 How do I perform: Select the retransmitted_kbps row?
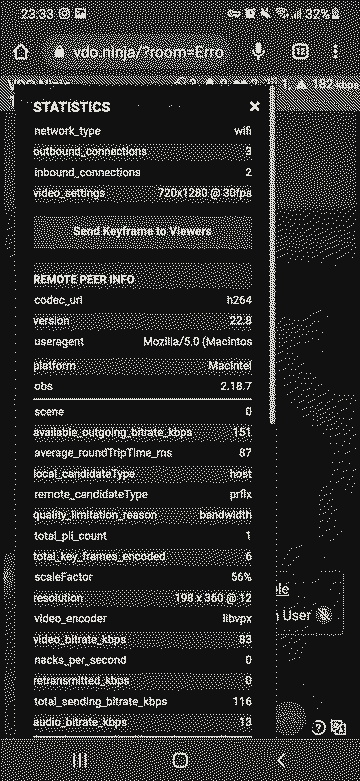(142, 680)
